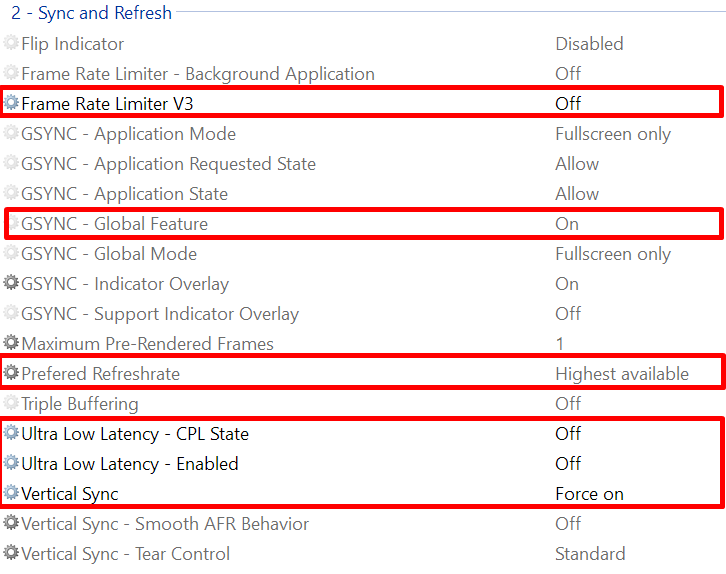Image resolution: width=726 pixels, height=574 pixels.
Task: Select GSYNC - Indicator Overlay setting name
Action: tap(125, 284)
